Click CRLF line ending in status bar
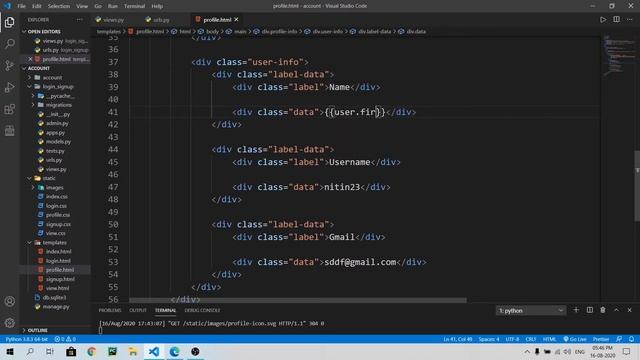Image resolution: width=640 pixels, height=360 pixels. [531, 339]
